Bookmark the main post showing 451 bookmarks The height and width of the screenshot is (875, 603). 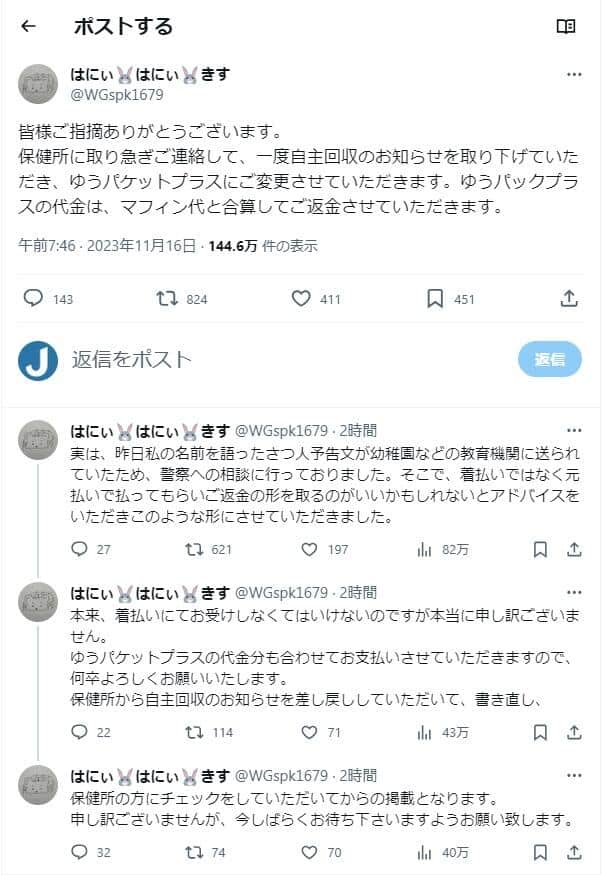(x=435, y=298)
